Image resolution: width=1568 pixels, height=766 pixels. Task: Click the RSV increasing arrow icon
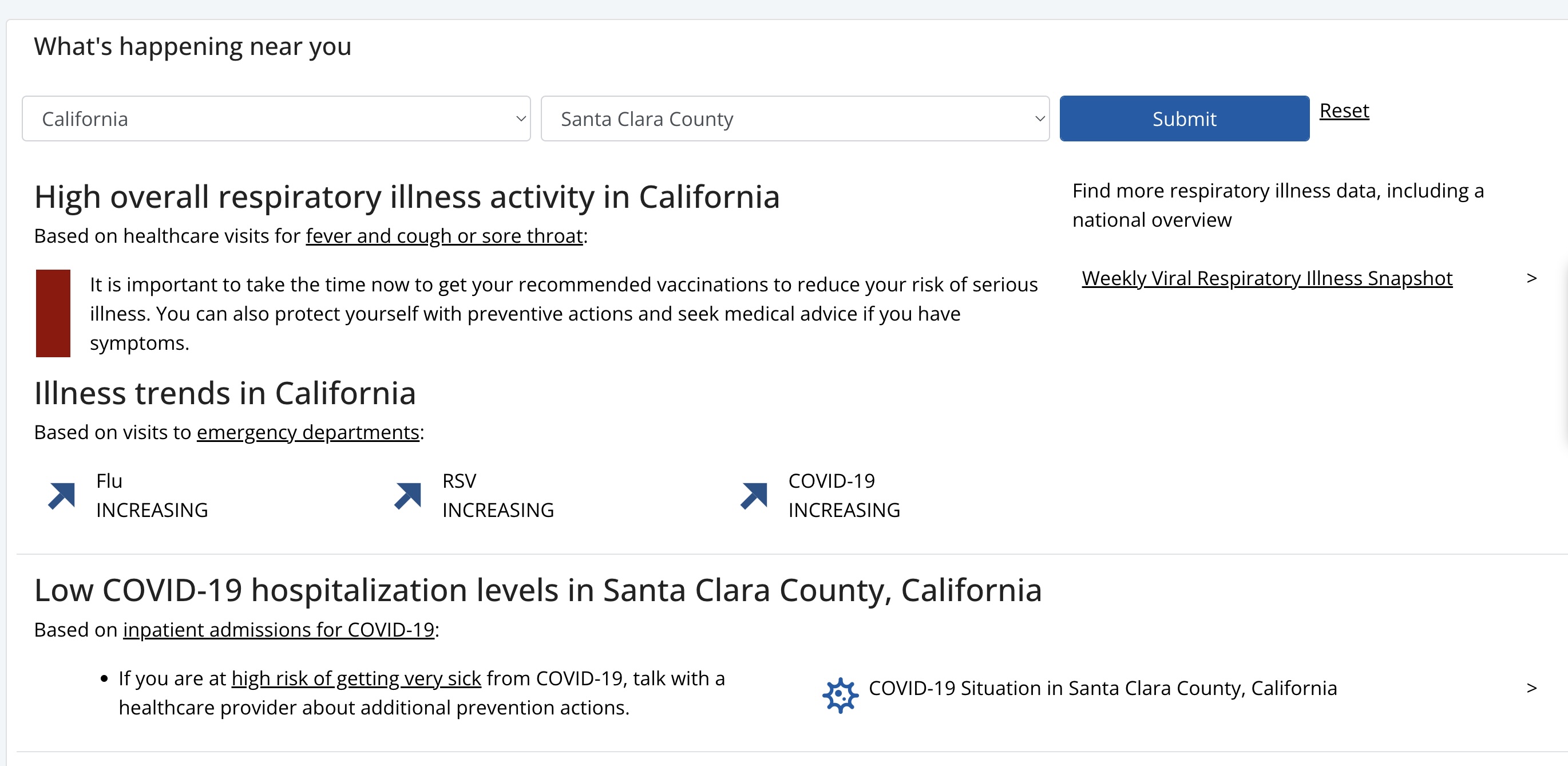click(408, 495)
